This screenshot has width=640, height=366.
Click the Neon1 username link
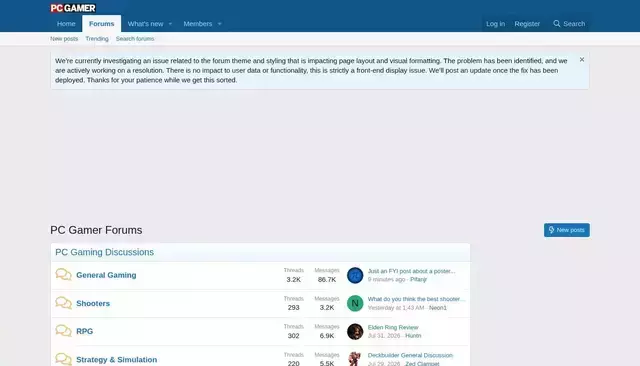click(438, 308)
